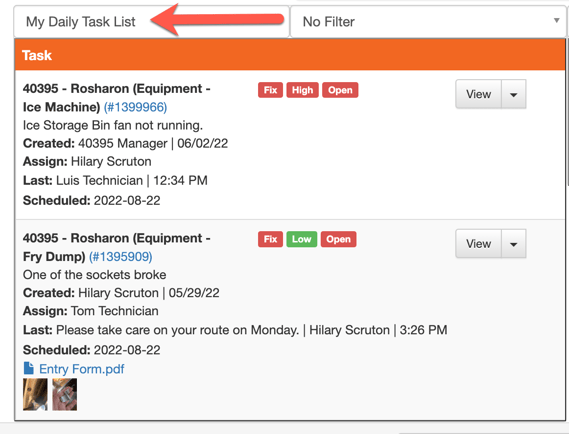View the Ice Machine task
The width and height of the screenshot is (569, 434).
[478, 94]
